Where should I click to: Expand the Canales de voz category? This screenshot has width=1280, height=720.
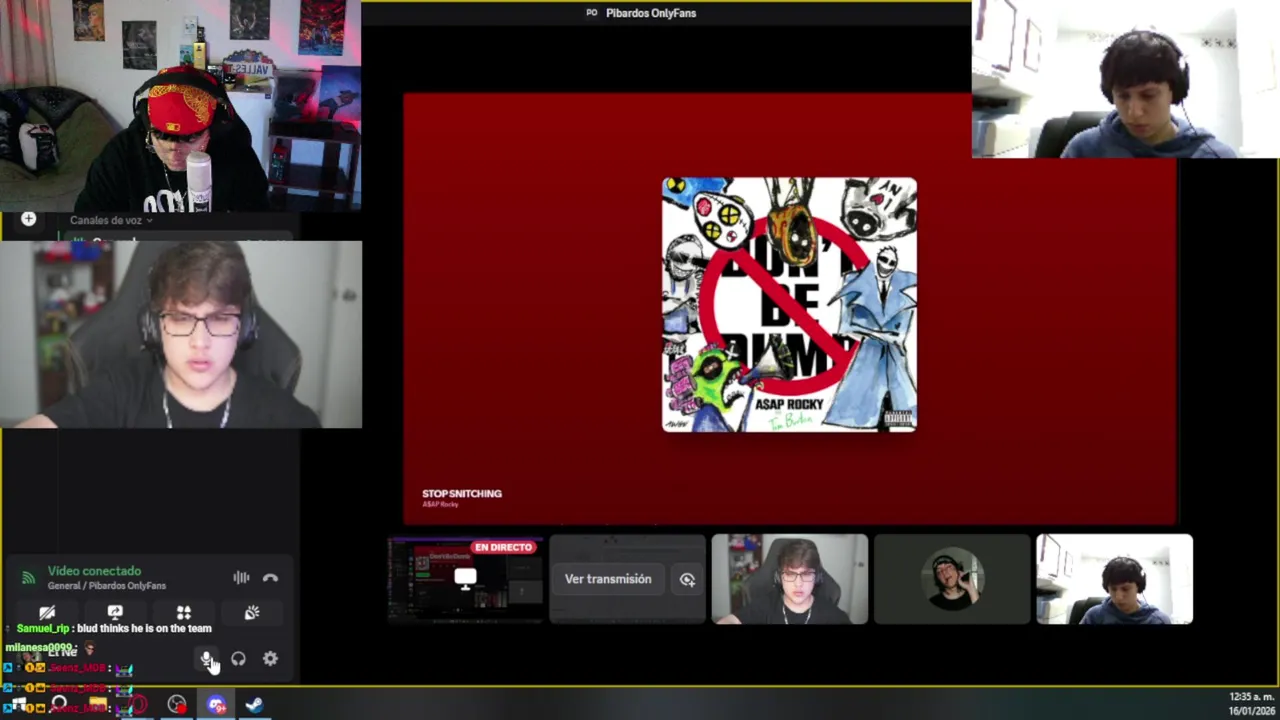[x=110, y=220]
